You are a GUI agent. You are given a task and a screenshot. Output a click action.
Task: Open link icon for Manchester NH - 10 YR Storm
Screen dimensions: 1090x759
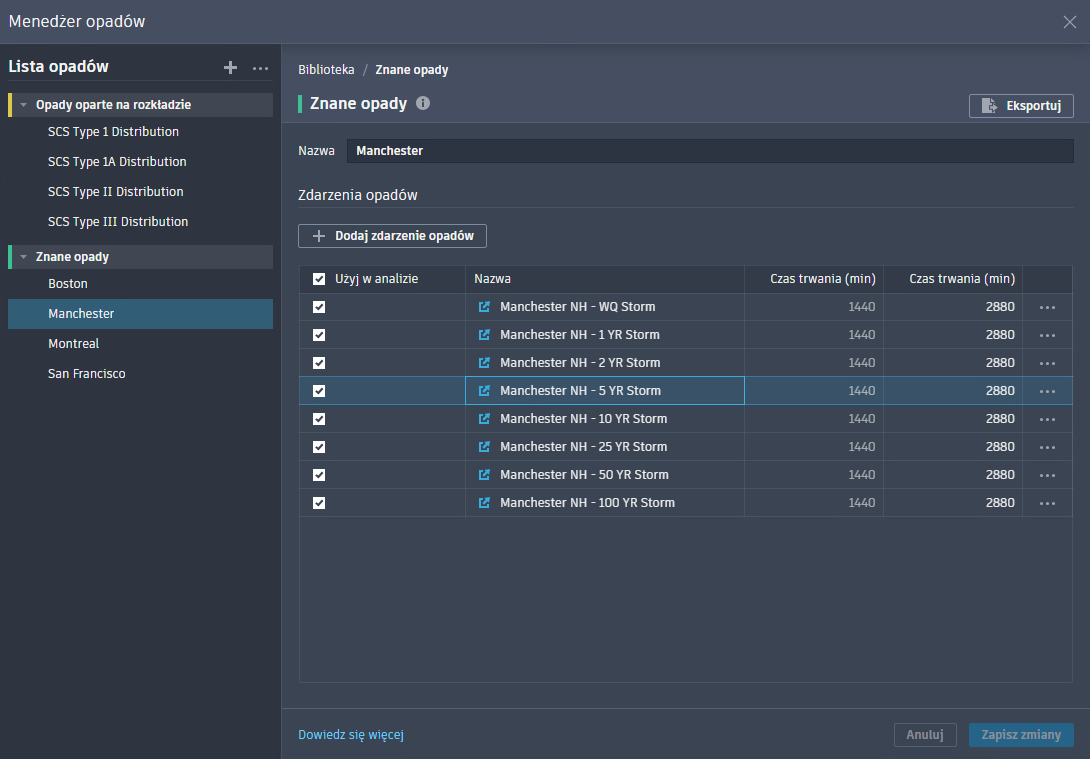pos(485,419)
